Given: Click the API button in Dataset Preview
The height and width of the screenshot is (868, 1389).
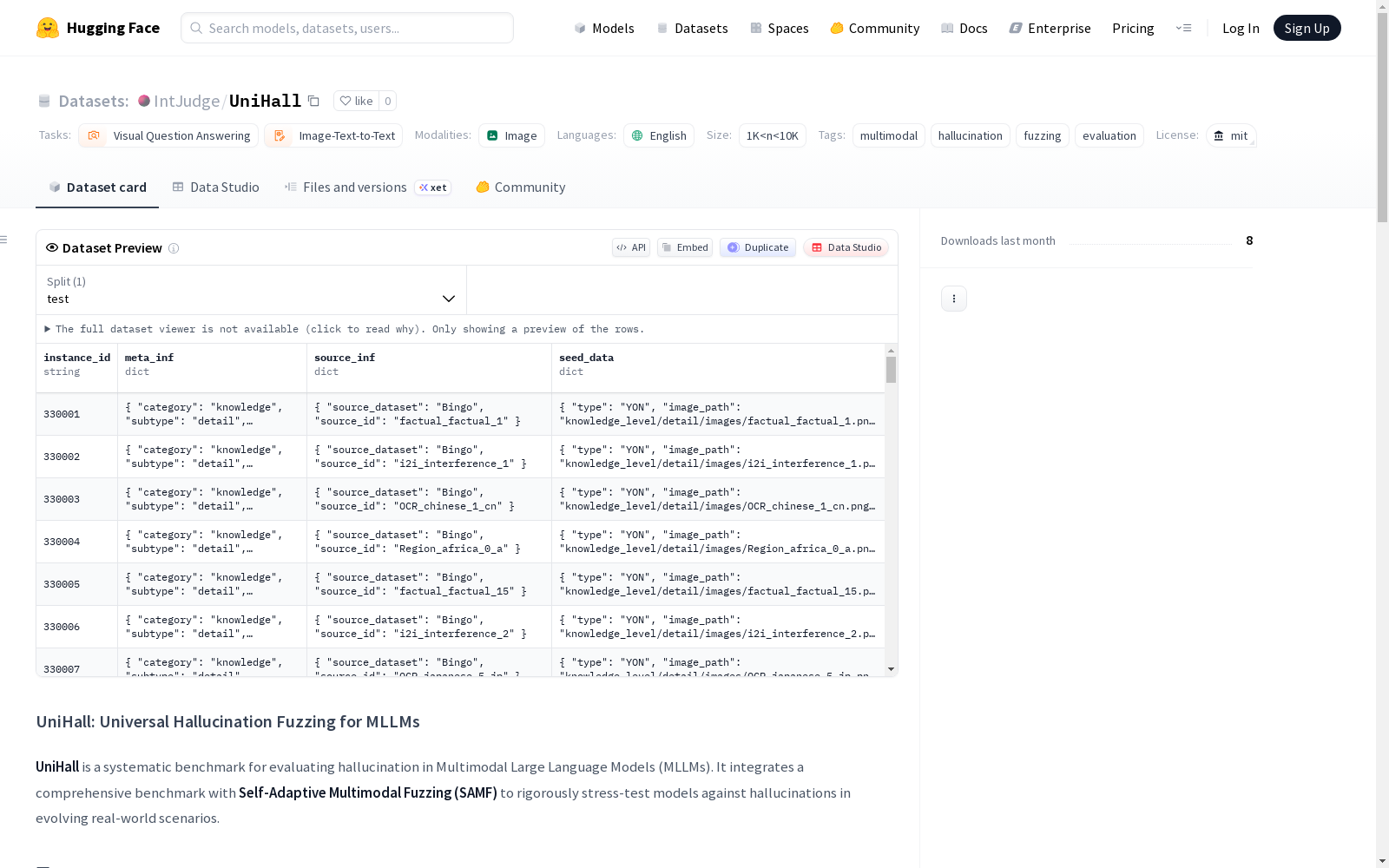Looking at the screenshot, I should (x=631, y=247).
